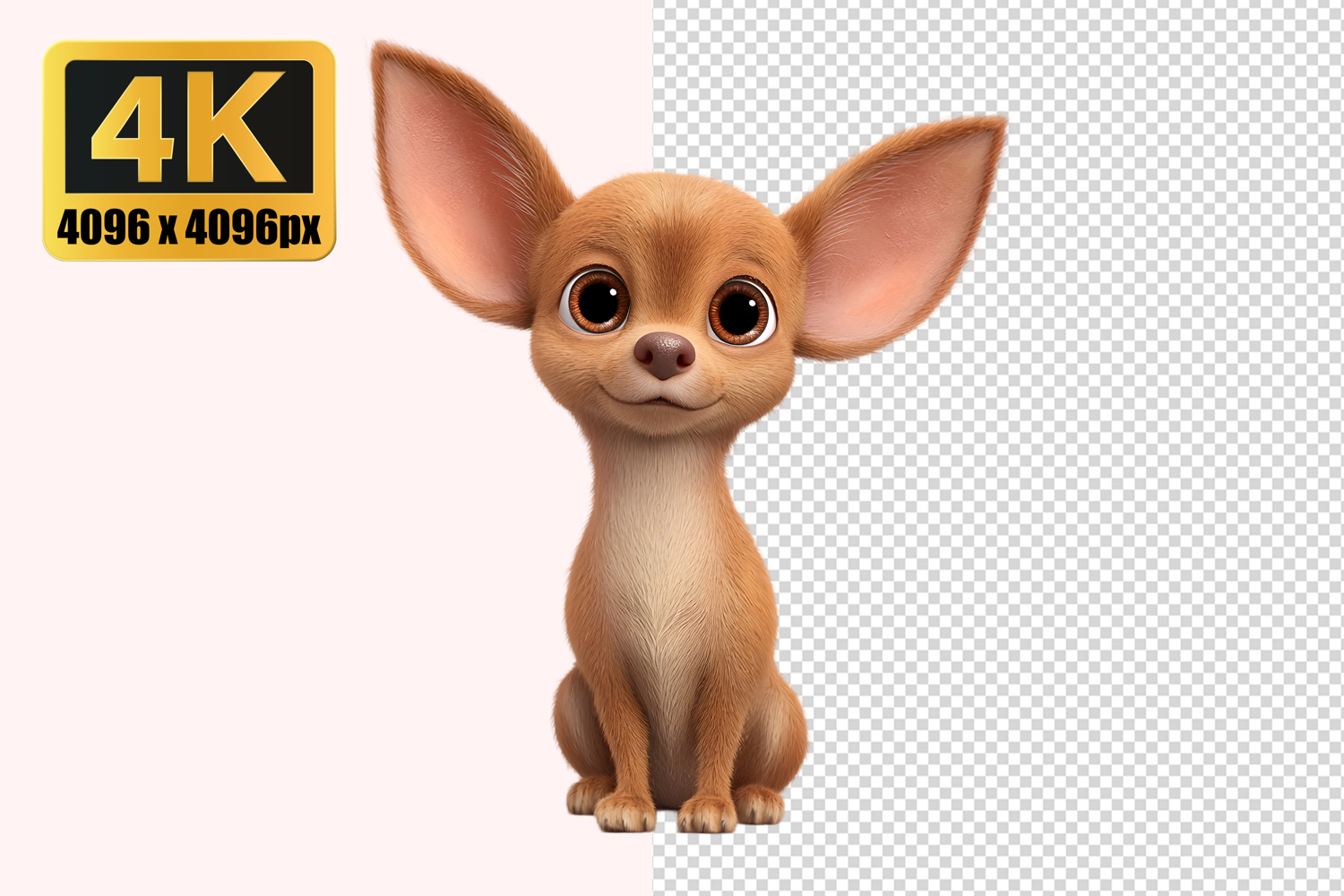Click the puppy's eye on the left
Screen dimensions: 1344x896
pos(597,300)
